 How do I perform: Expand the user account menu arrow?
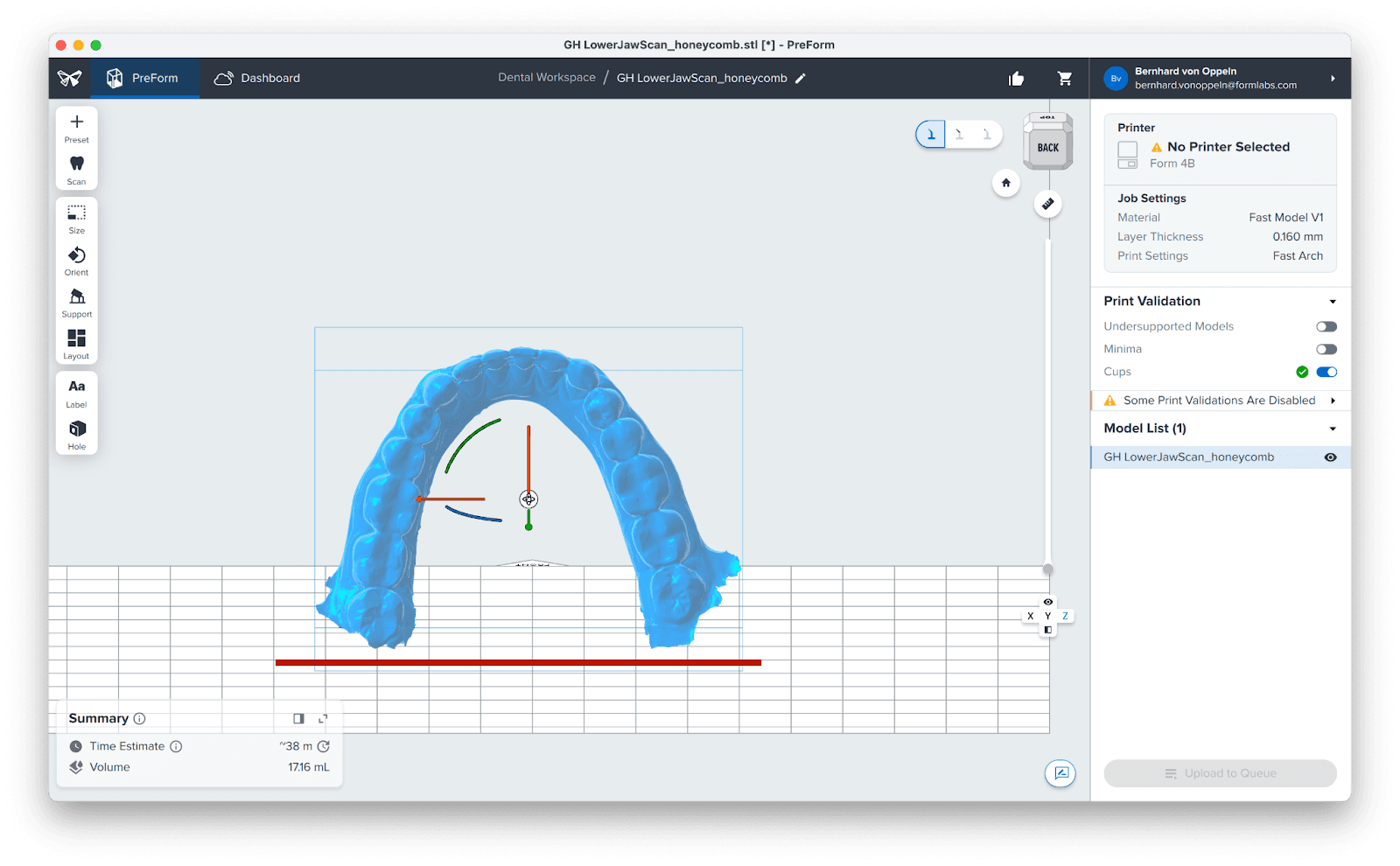point(1333,79)
